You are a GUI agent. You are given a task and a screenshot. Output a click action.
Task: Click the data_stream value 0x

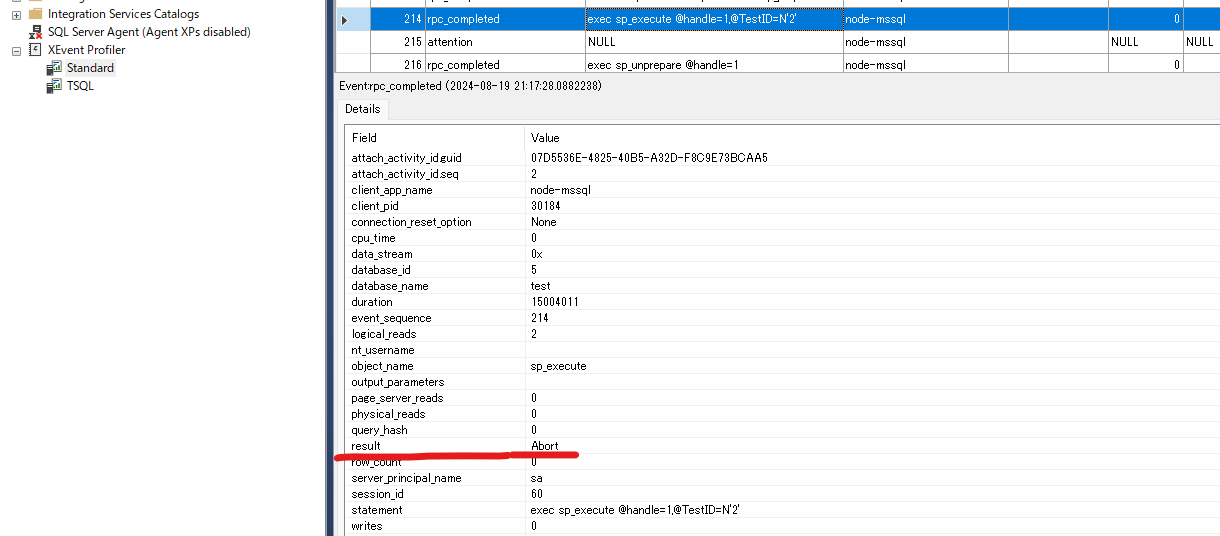pyautogui.click(x=536, y=254)
